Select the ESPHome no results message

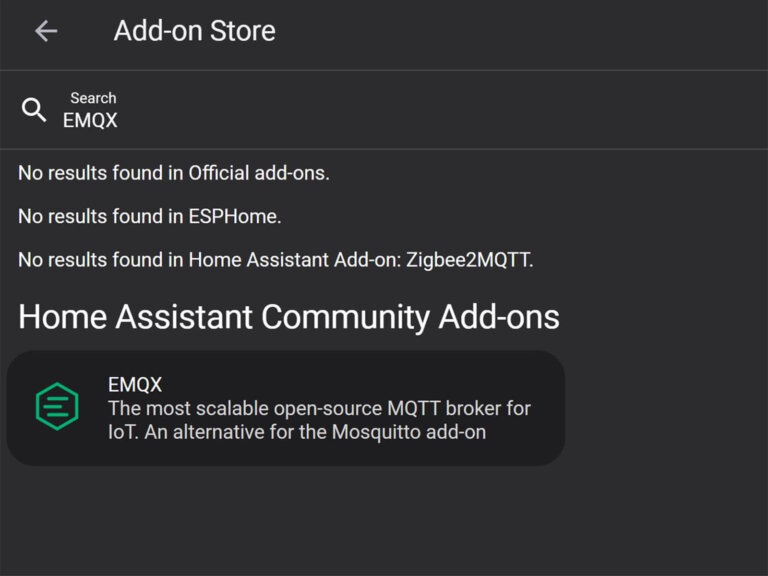pyautogui.click(x=150, y=216)
